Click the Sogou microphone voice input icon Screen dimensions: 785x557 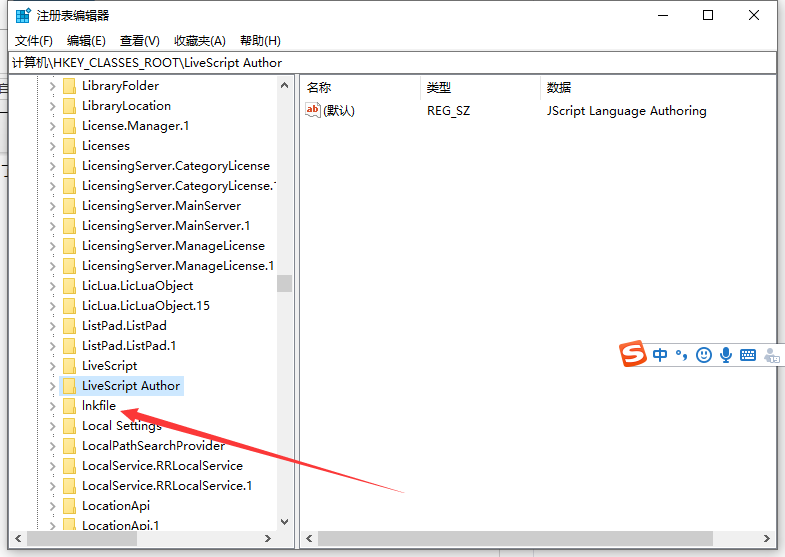pyautogui.click(x=725, y=355)
